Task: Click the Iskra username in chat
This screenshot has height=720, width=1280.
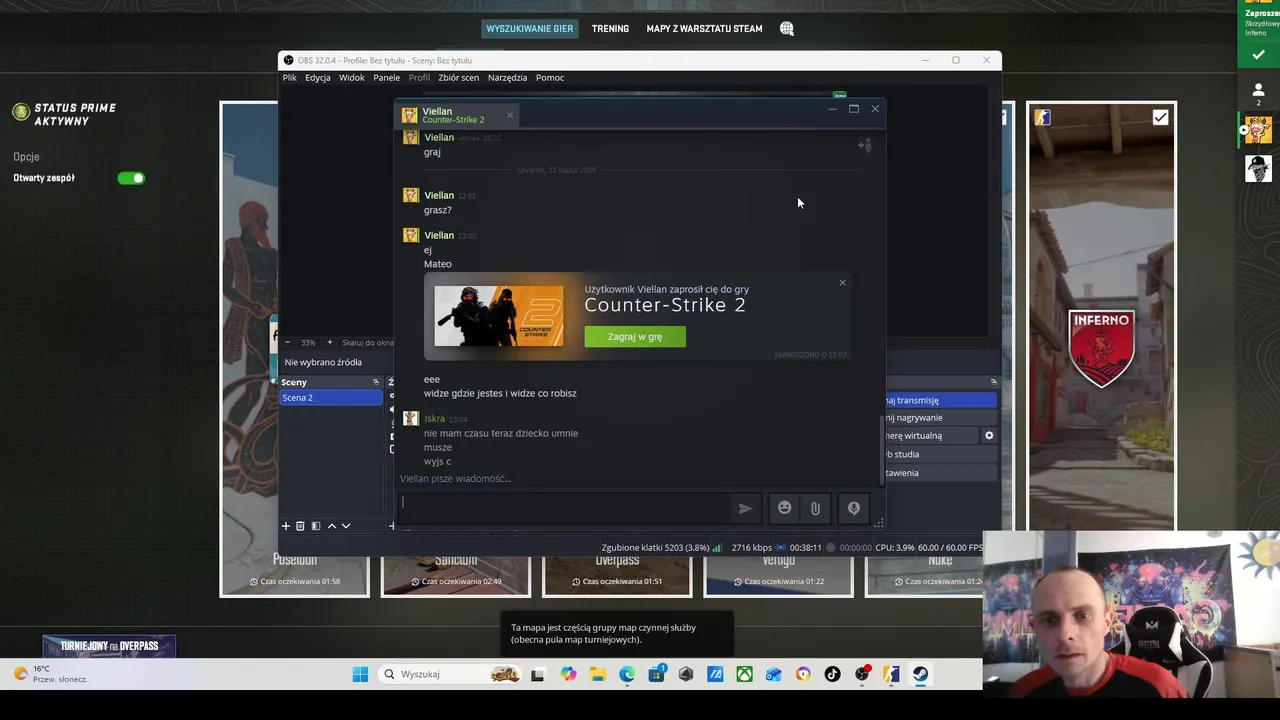Action: (434, 419)
